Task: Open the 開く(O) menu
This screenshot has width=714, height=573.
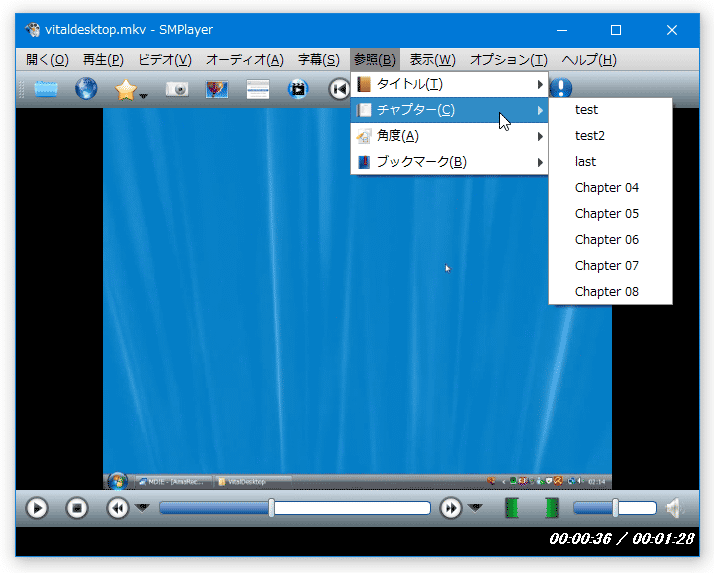Action: click(47, 60)
